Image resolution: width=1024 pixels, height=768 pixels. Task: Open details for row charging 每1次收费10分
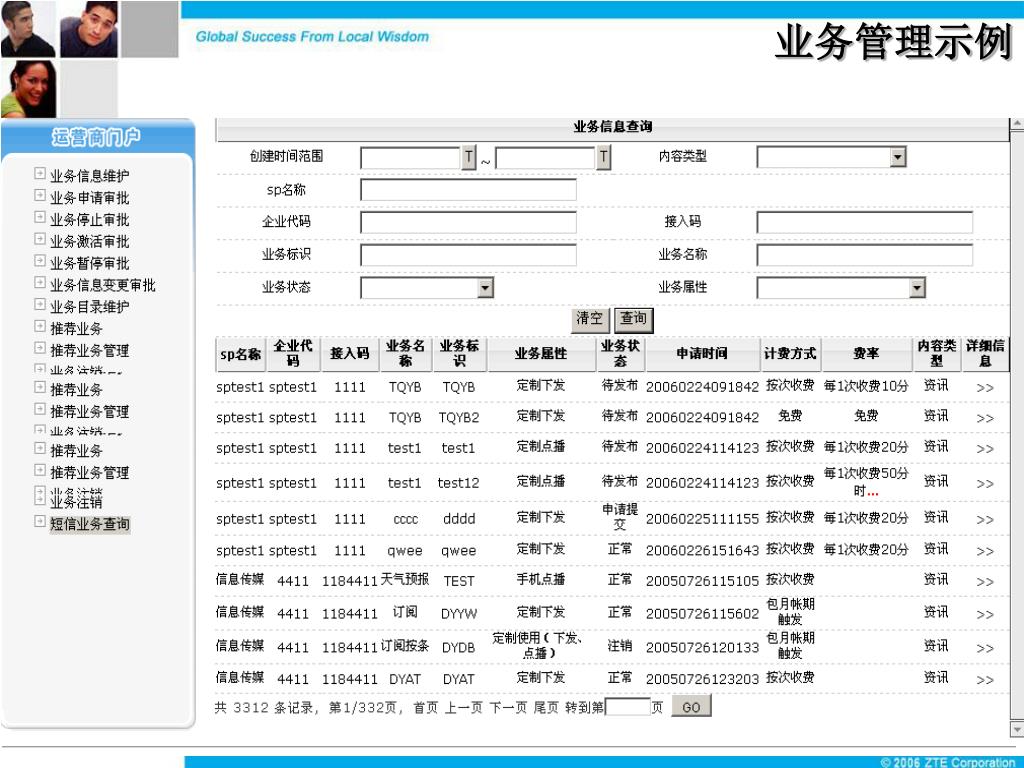coord(985,388)
